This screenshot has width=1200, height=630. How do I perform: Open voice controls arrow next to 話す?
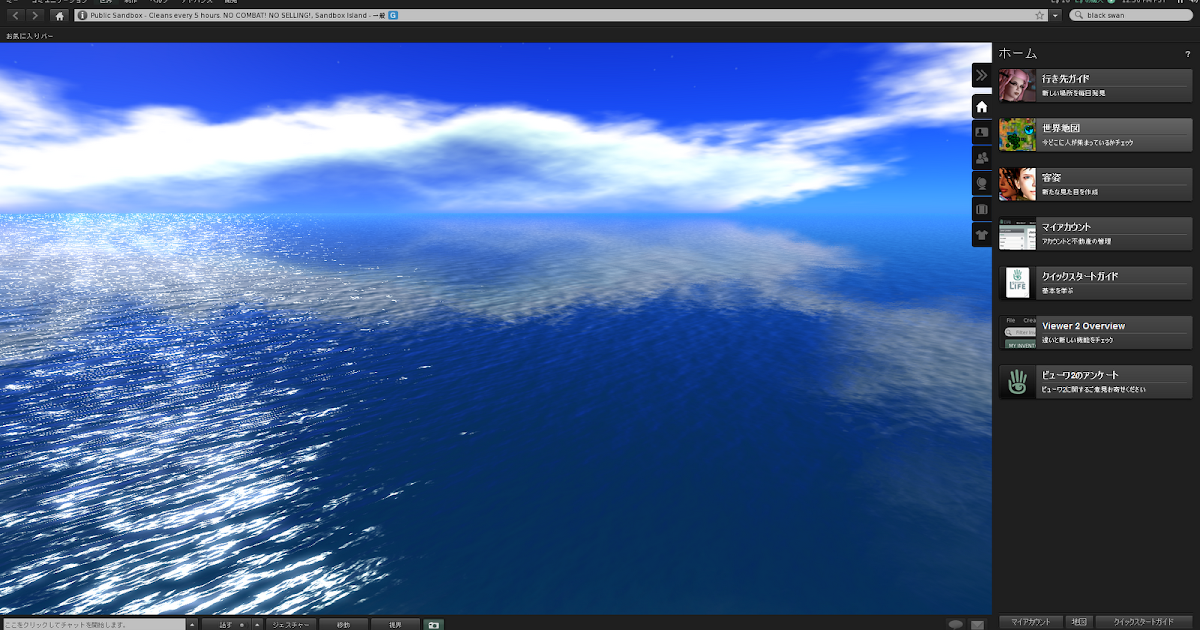(x=256, y=624)
